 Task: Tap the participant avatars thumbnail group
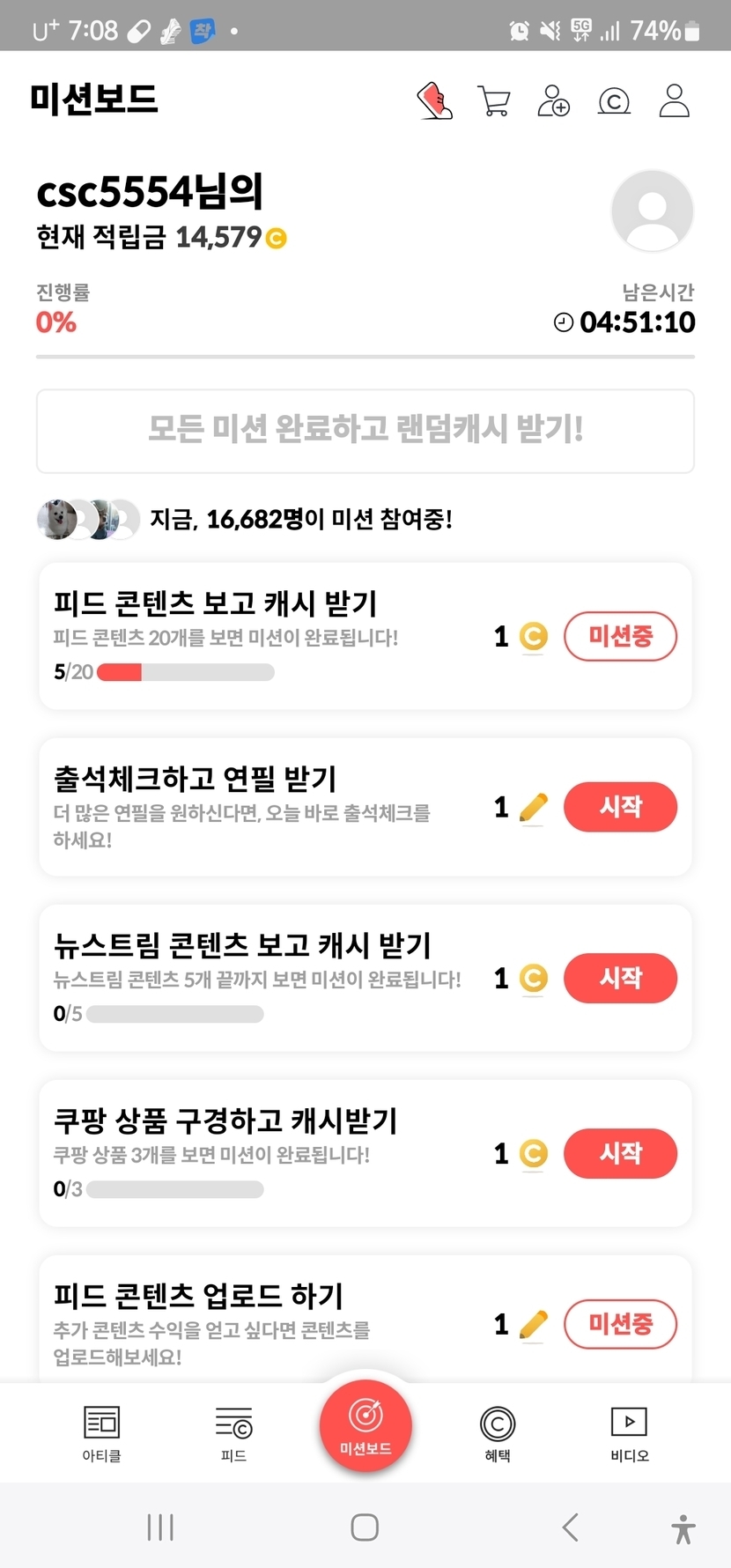(87, 520)
